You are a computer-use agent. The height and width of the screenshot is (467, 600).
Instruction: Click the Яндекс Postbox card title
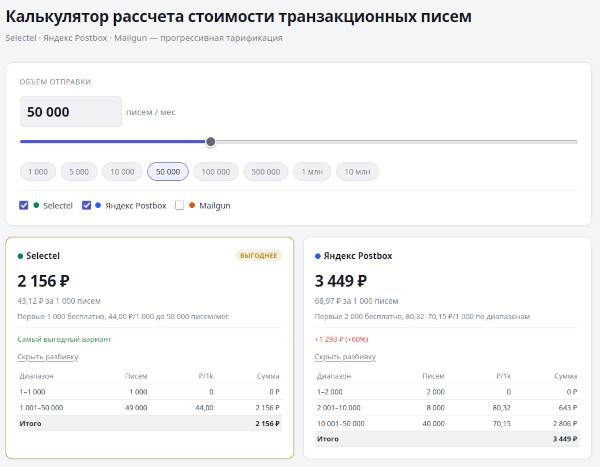coord(358,256)
